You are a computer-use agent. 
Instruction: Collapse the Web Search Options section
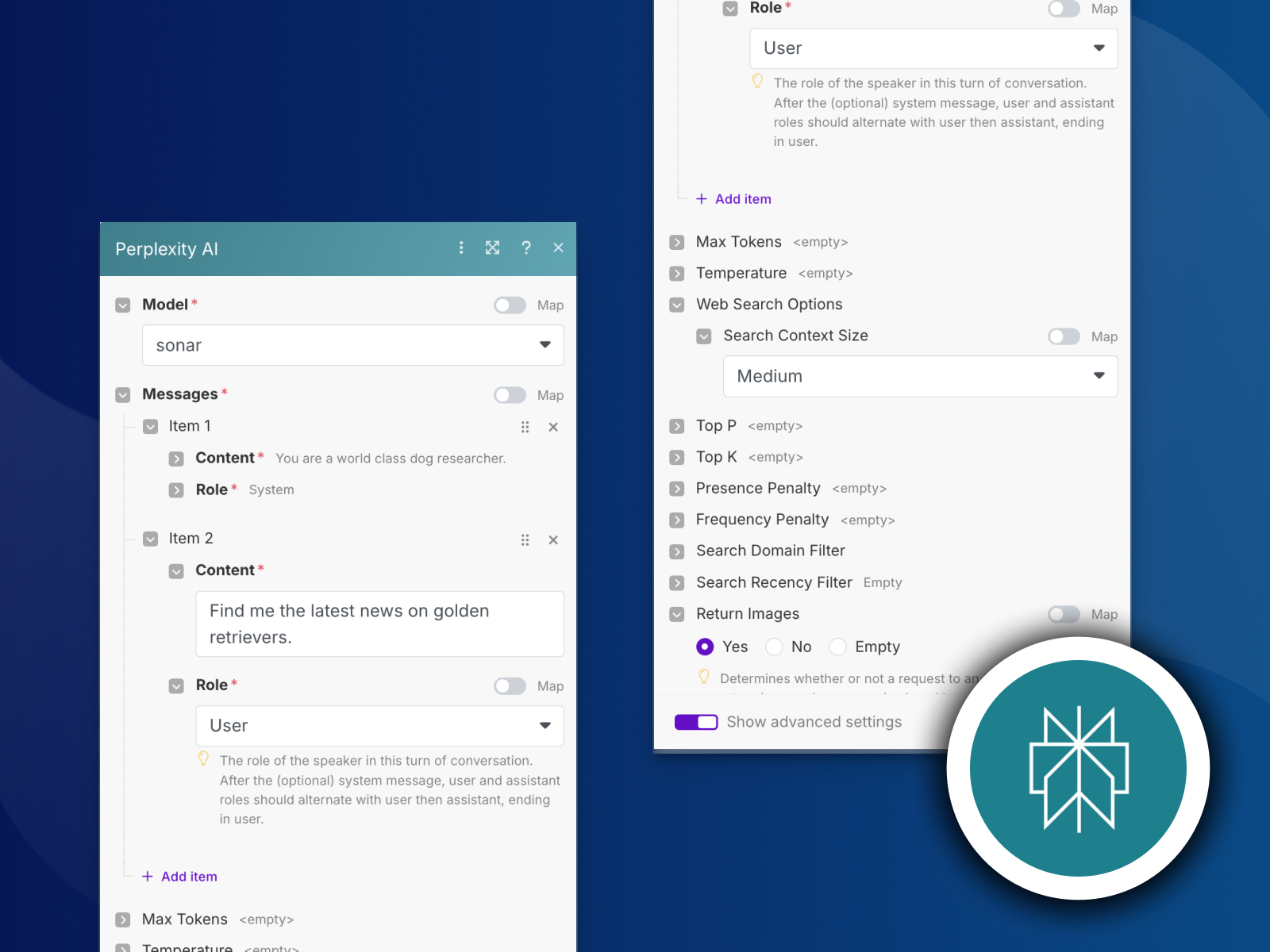[x=677, y=305]
